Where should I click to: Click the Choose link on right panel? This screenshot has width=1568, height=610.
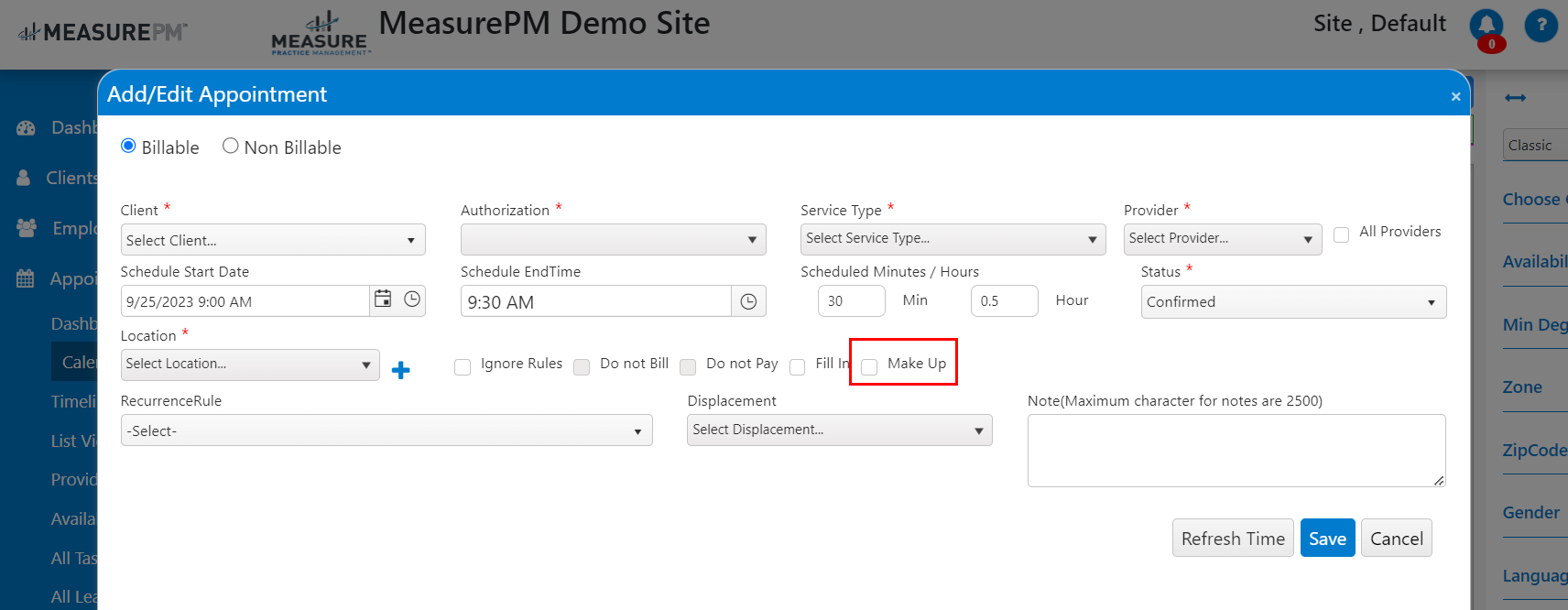pyautogui.click(x=1534, y=200)
